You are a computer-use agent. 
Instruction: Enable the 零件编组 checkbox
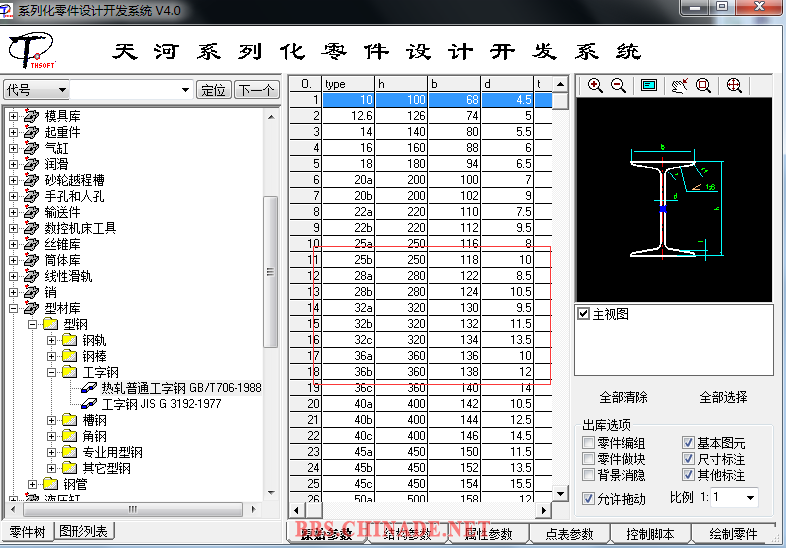[x=588, y=443]
